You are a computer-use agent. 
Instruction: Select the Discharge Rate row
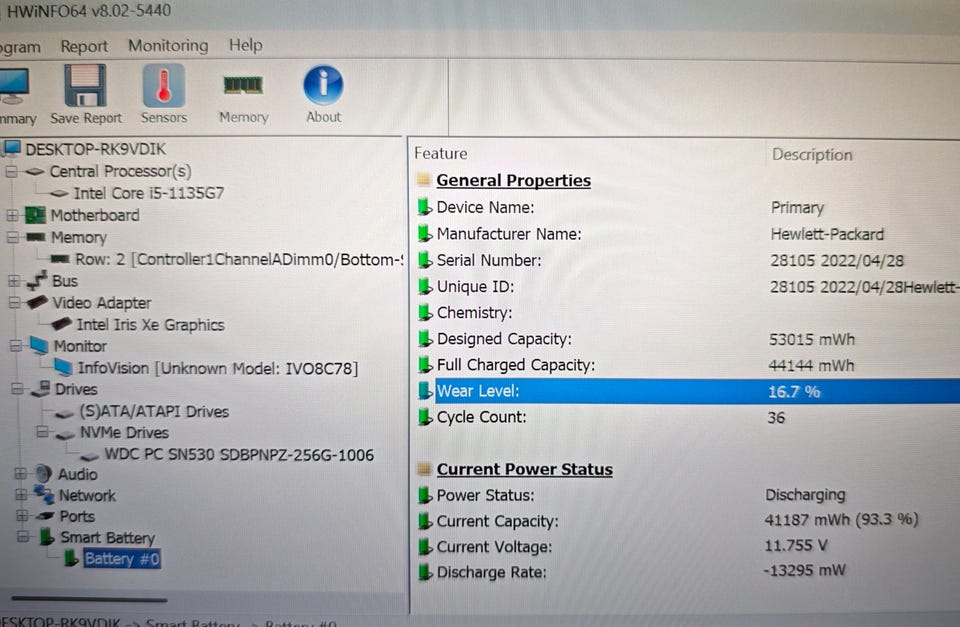click(x=687, y=572)
